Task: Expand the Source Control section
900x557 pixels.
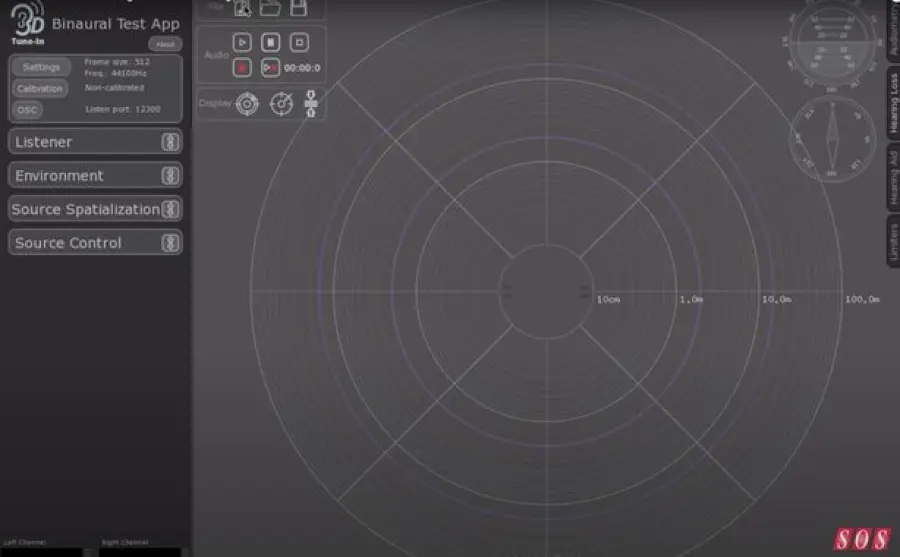Action: pos(95,243)
